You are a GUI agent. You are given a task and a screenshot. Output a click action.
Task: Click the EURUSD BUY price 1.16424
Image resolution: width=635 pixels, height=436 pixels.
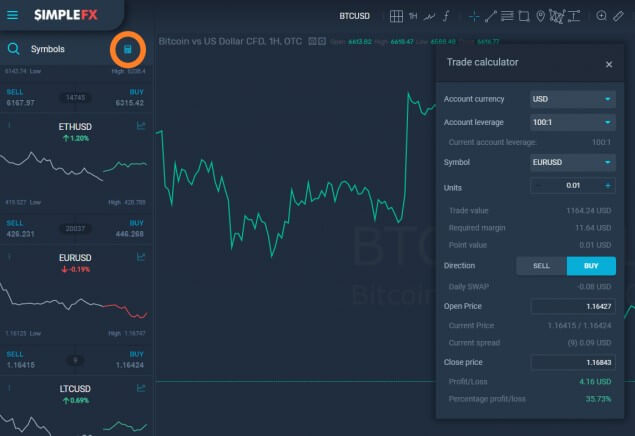pos(130,365)
